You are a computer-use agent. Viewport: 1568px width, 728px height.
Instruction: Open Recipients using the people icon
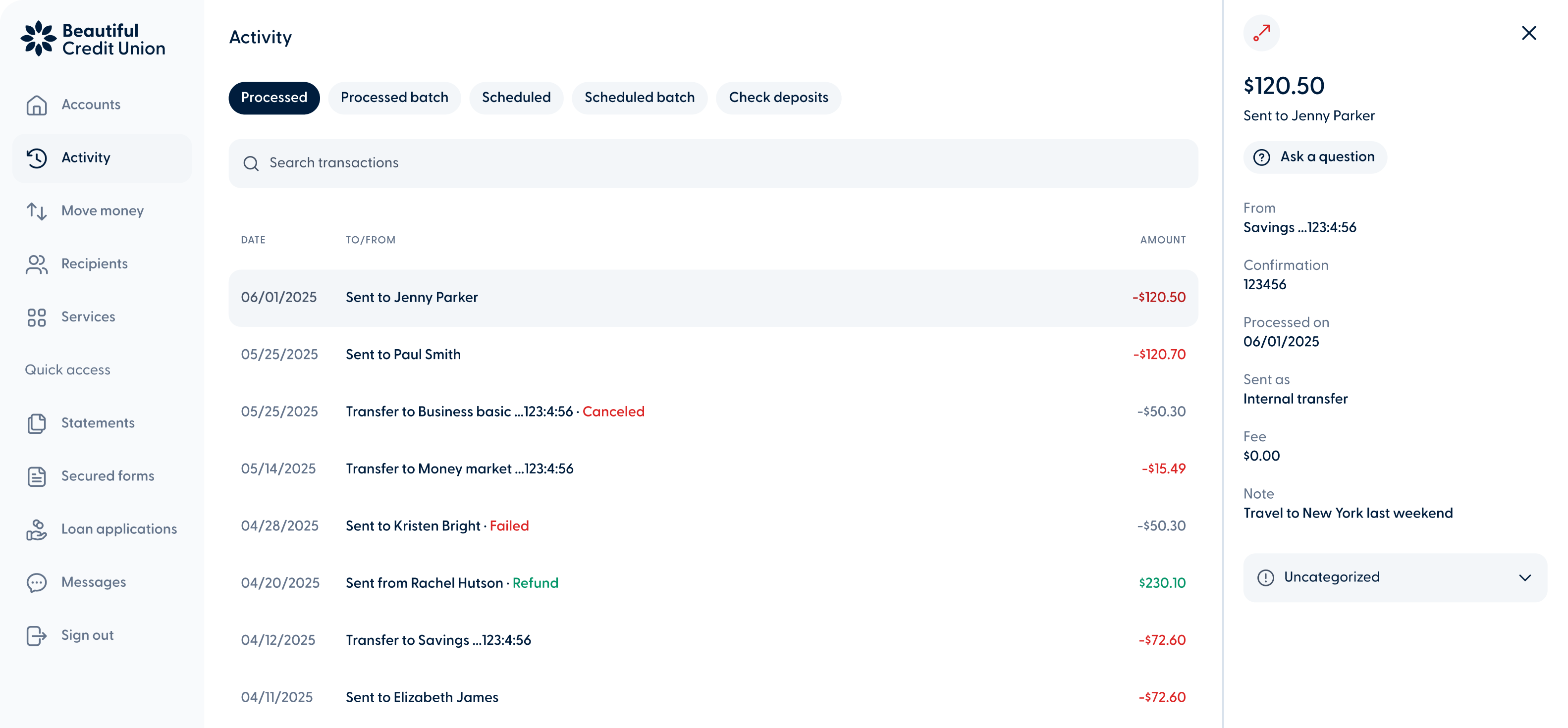pyautogui.click(x=37, y=264)
